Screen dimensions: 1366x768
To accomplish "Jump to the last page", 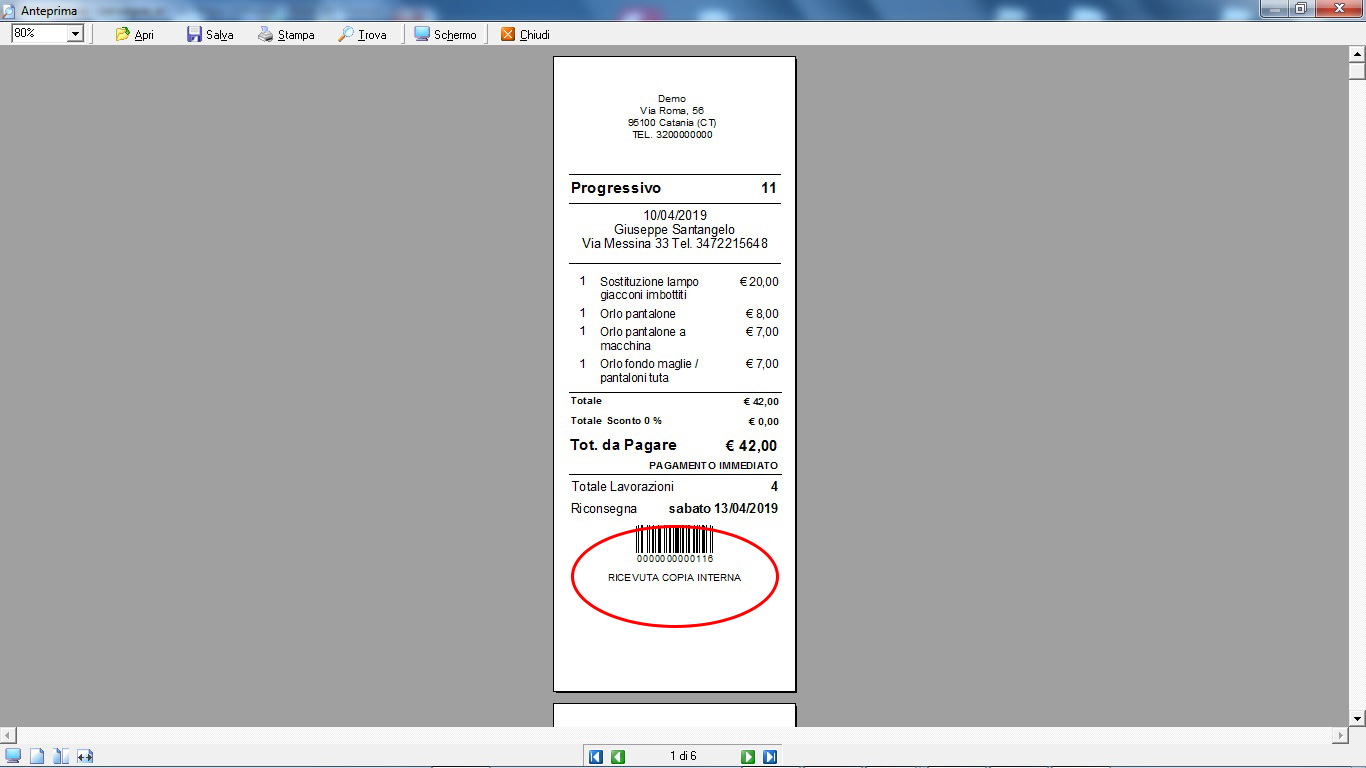I will click(770, 757).
